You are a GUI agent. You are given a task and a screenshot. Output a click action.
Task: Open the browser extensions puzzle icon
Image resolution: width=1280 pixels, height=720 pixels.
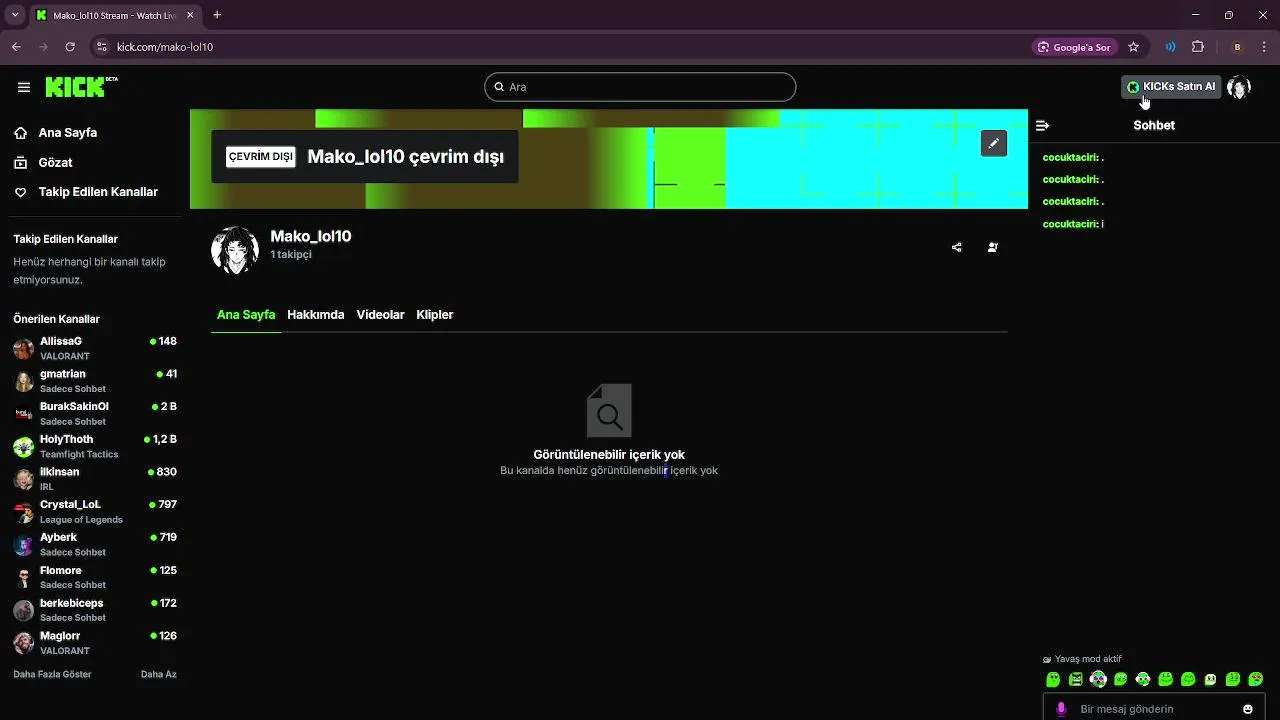click(x=1198, y=47)
